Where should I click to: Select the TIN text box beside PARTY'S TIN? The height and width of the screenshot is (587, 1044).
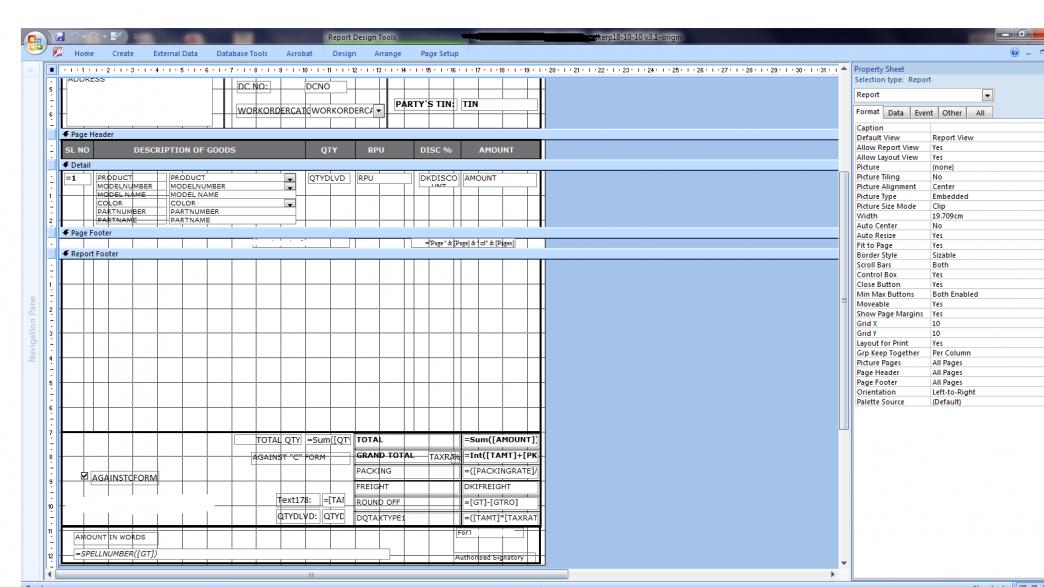pyautogui.click(x=499, y=104)
